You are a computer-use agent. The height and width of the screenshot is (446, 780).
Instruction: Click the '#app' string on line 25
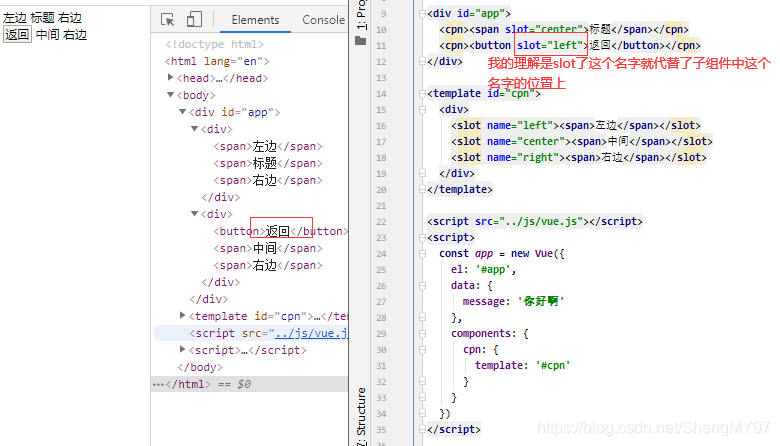[x=493, y=269]
